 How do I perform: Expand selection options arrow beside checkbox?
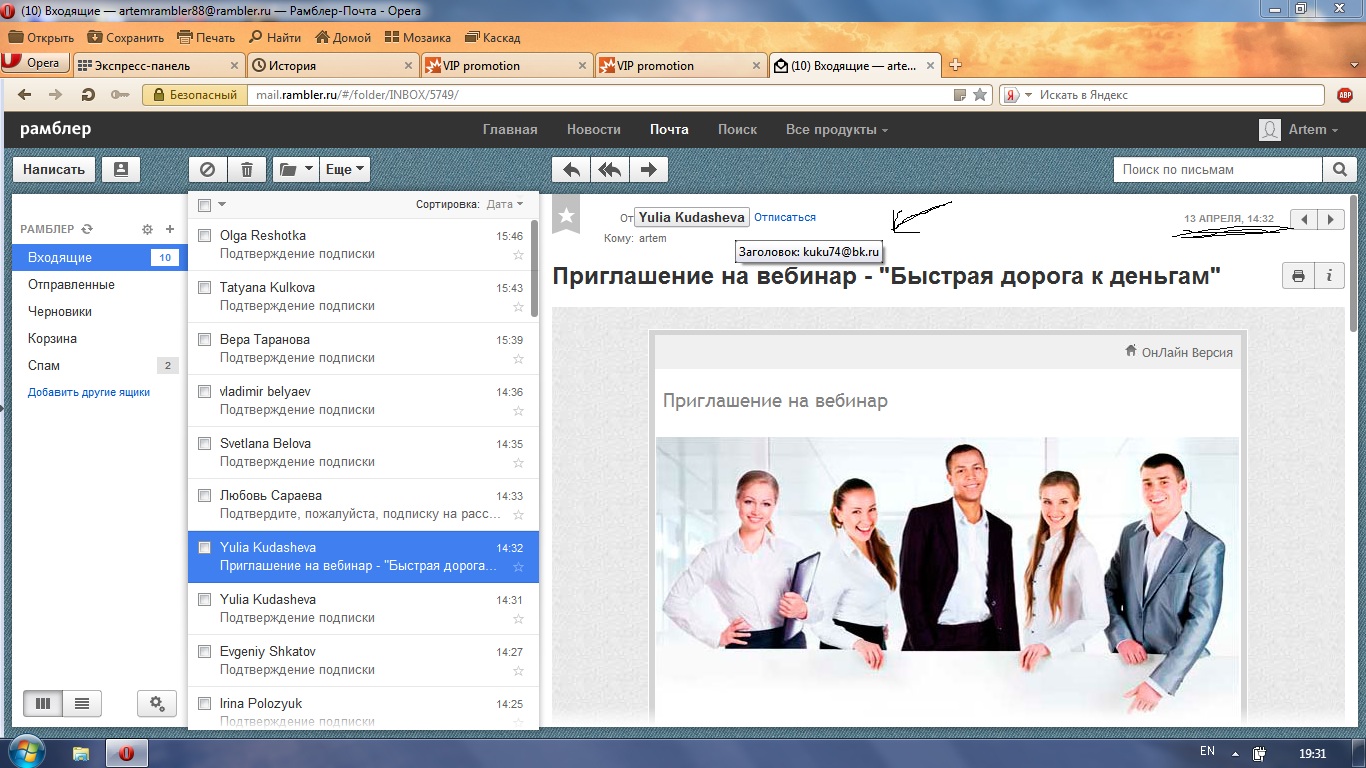coord(222,205)
